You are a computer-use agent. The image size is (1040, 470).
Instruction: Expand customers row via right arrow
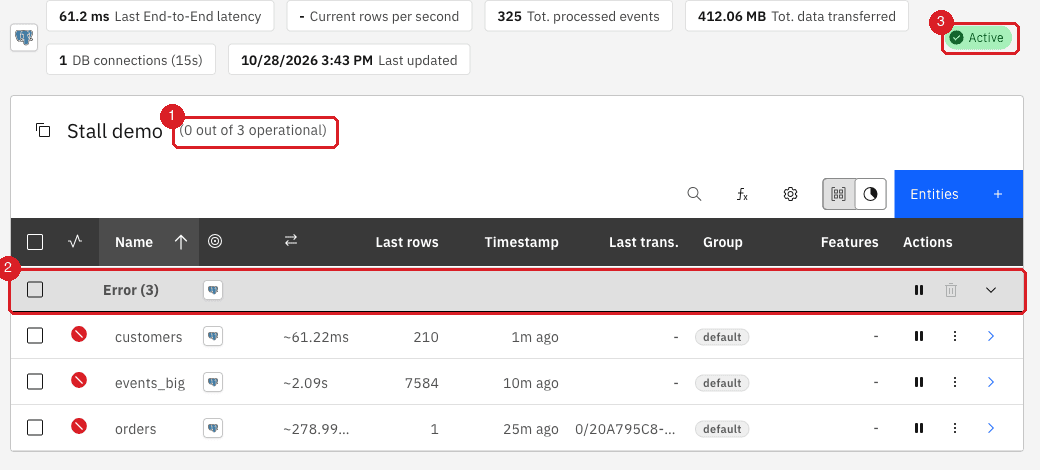tap(991, 336)
